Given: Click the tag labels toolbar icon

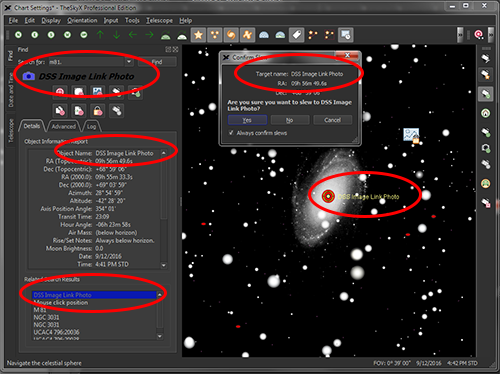Looking at the screenshot, I should (x=296, y=35).
